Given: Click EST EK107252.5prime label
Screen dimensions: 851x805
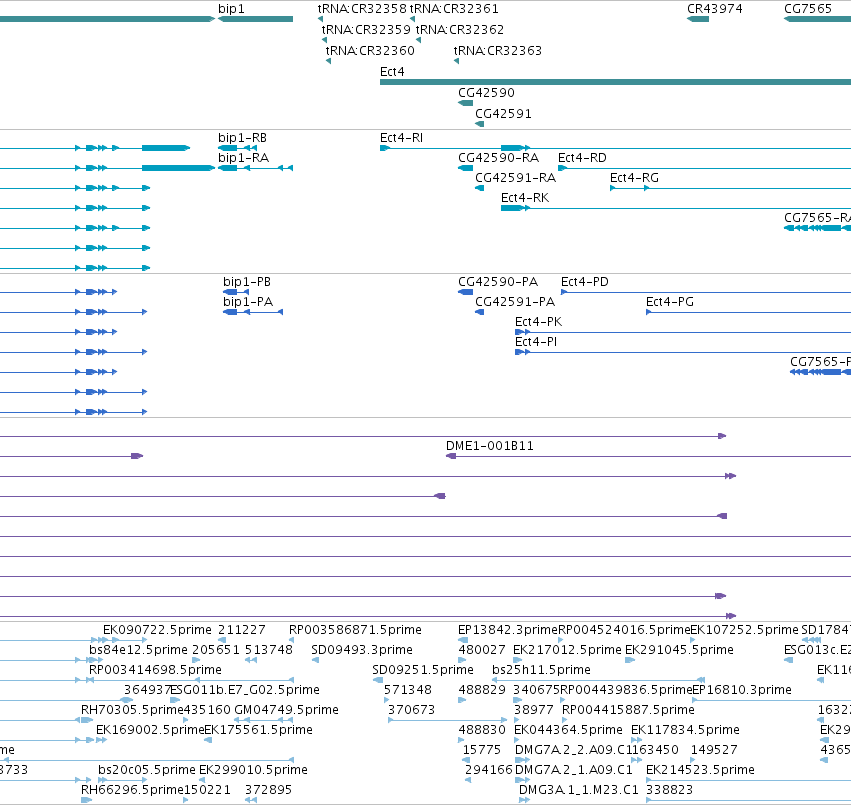Looking at the screenshot, I should coord(745,630).
